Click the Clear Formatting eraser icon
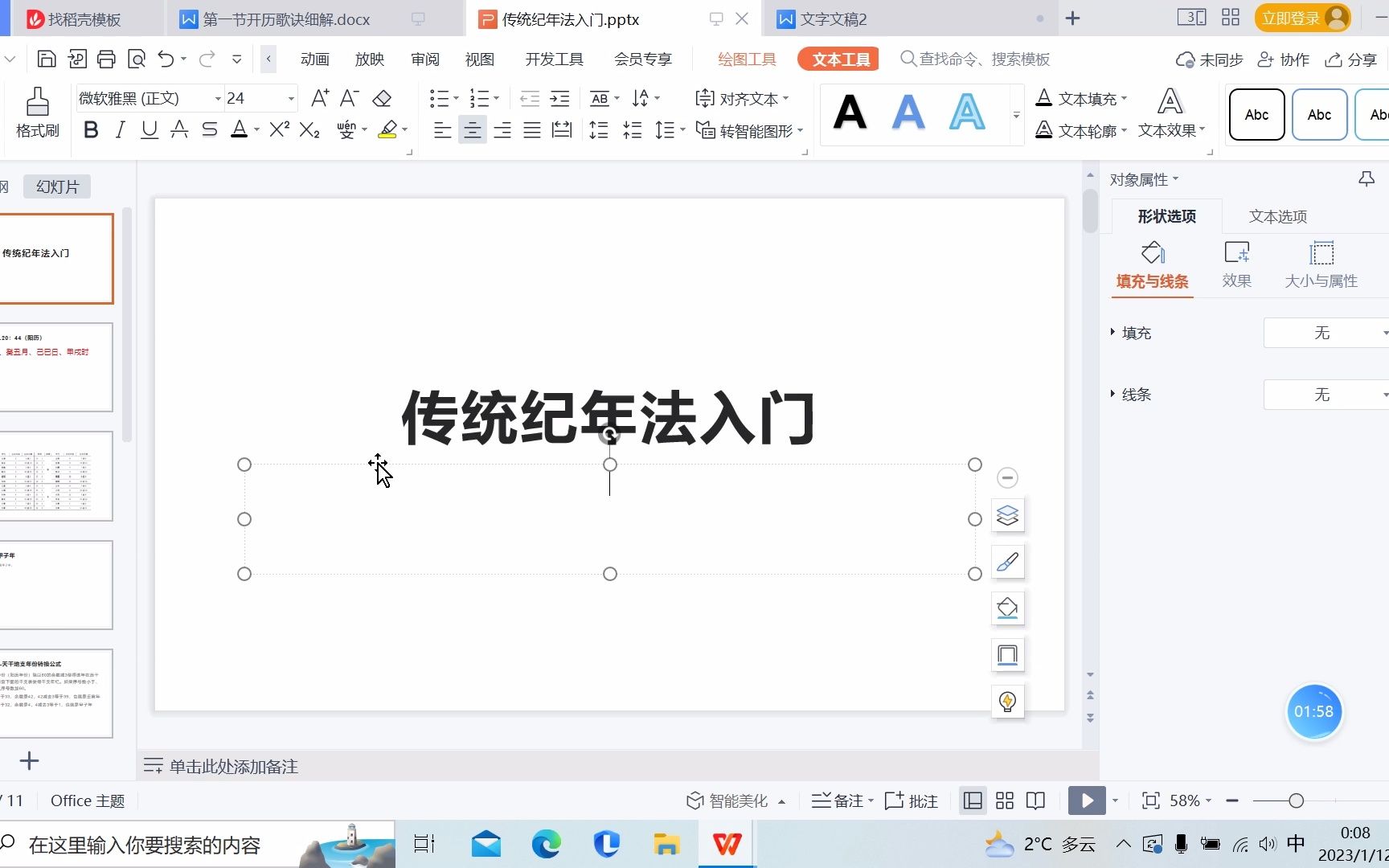The height and width of the screenshot is (868, 1389). click(x=382, y=98)
